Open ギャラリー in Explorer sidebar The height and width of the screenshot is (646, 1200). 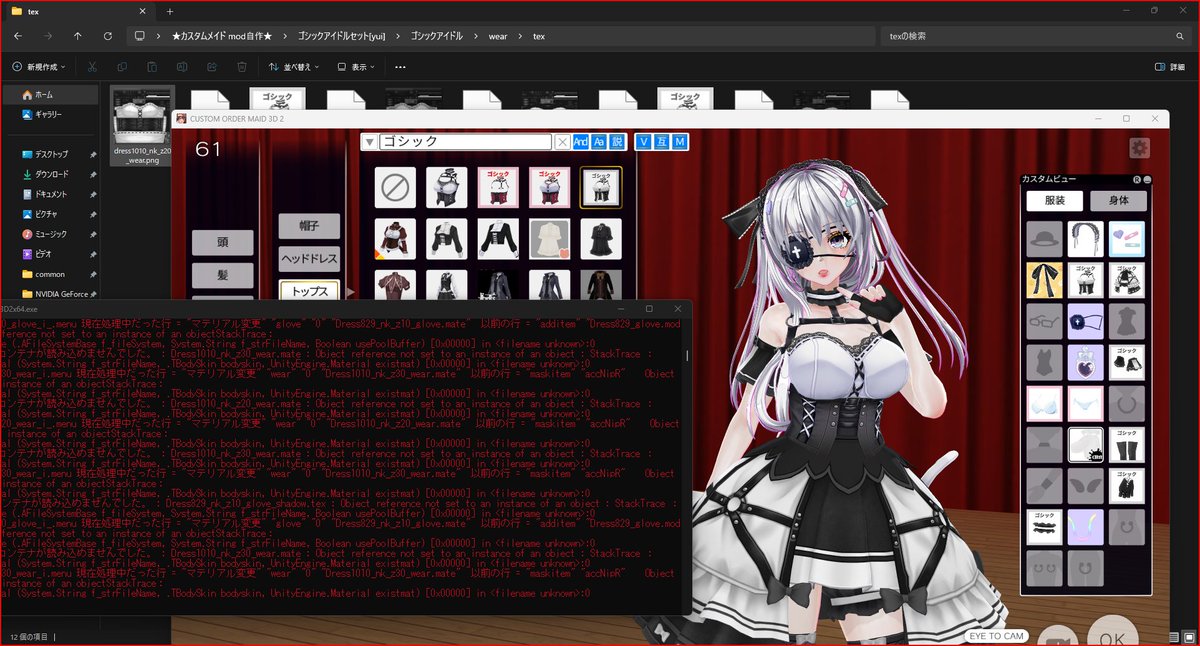pos(50,114)
